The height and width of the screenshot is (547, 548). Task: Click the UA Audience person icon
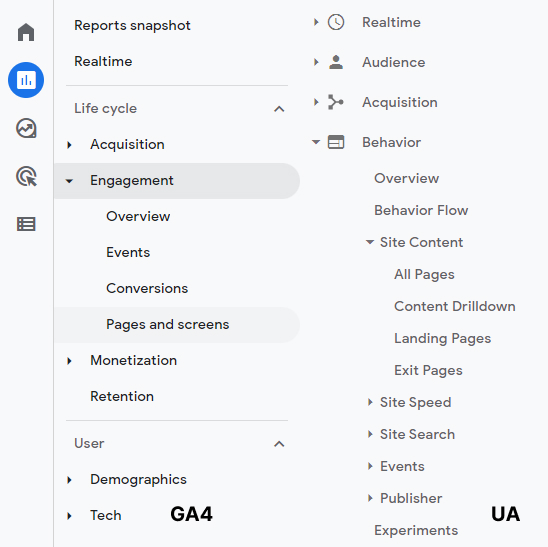tap(336, 62)
